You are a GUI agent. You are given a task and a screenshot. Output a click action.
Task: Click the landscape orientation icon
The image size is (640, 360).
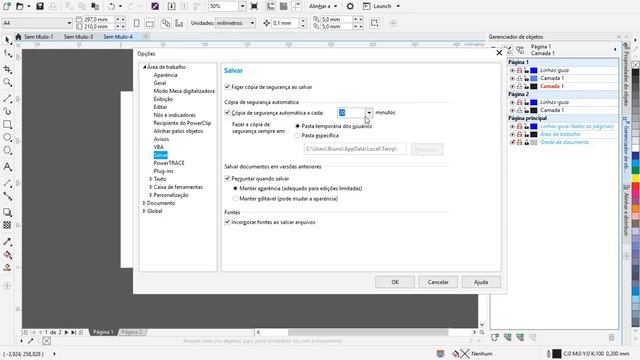[150, 23]
